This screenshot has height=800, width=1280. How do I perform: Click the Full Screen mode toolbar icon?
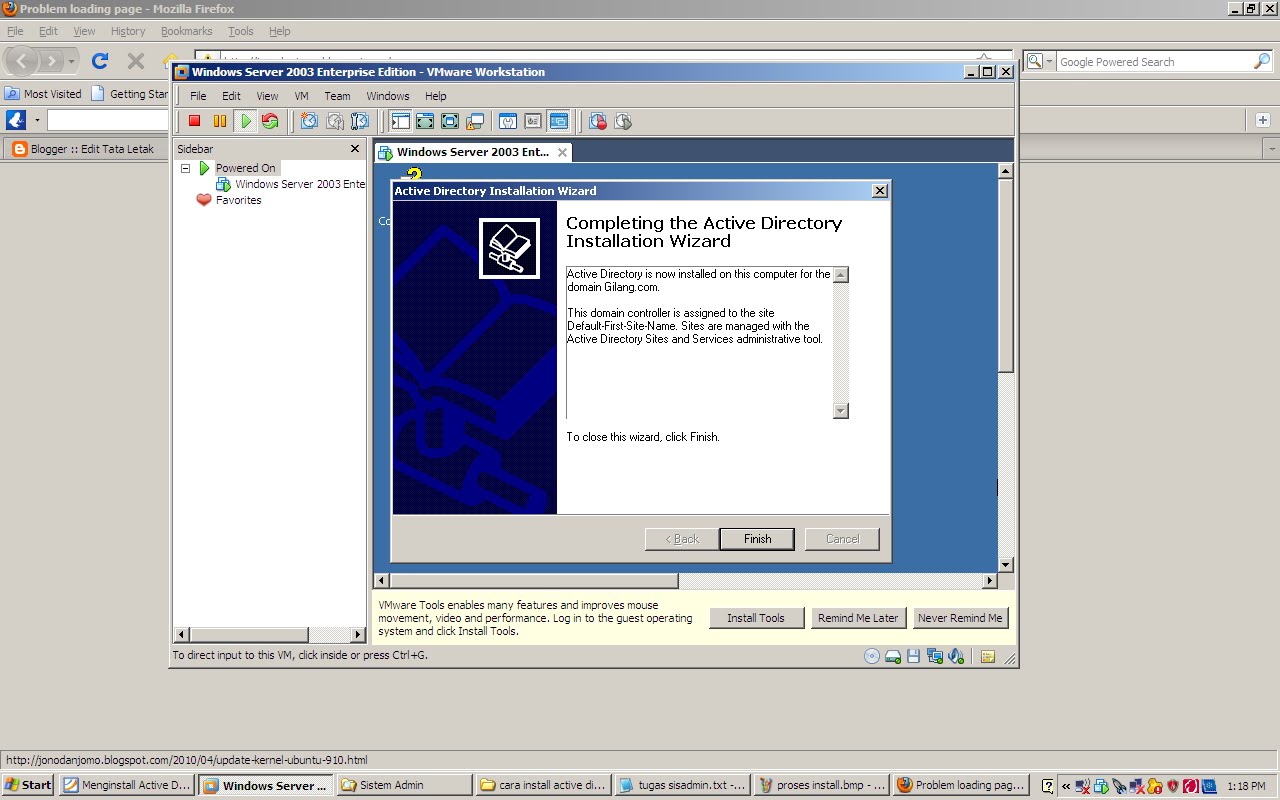[450, 121]
